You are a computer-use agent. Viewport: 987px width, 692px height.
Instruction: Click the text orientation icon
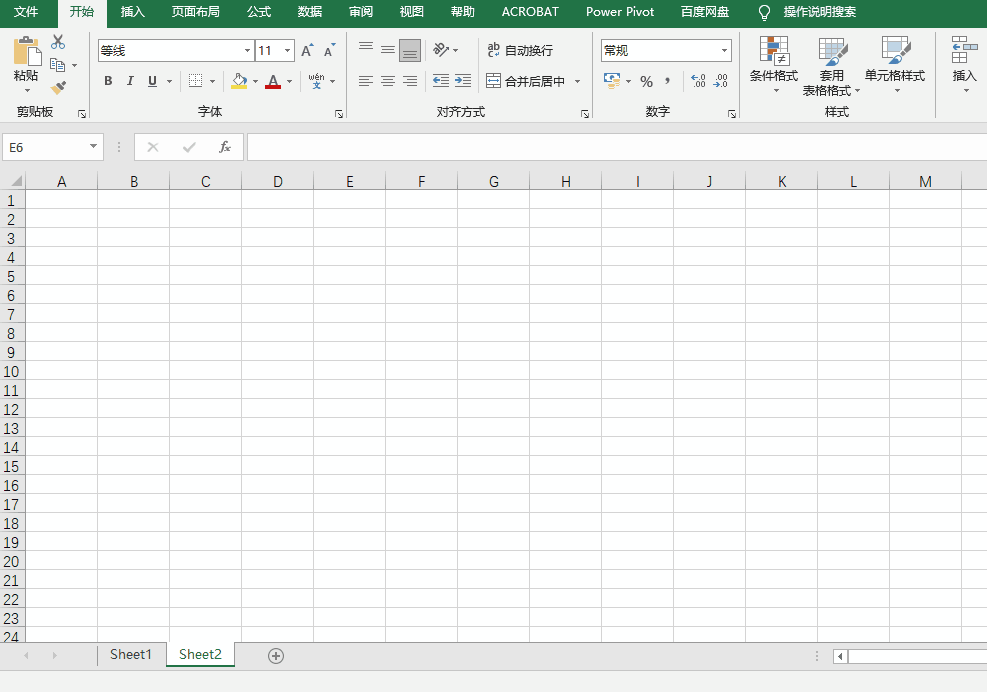pos(441,50)
